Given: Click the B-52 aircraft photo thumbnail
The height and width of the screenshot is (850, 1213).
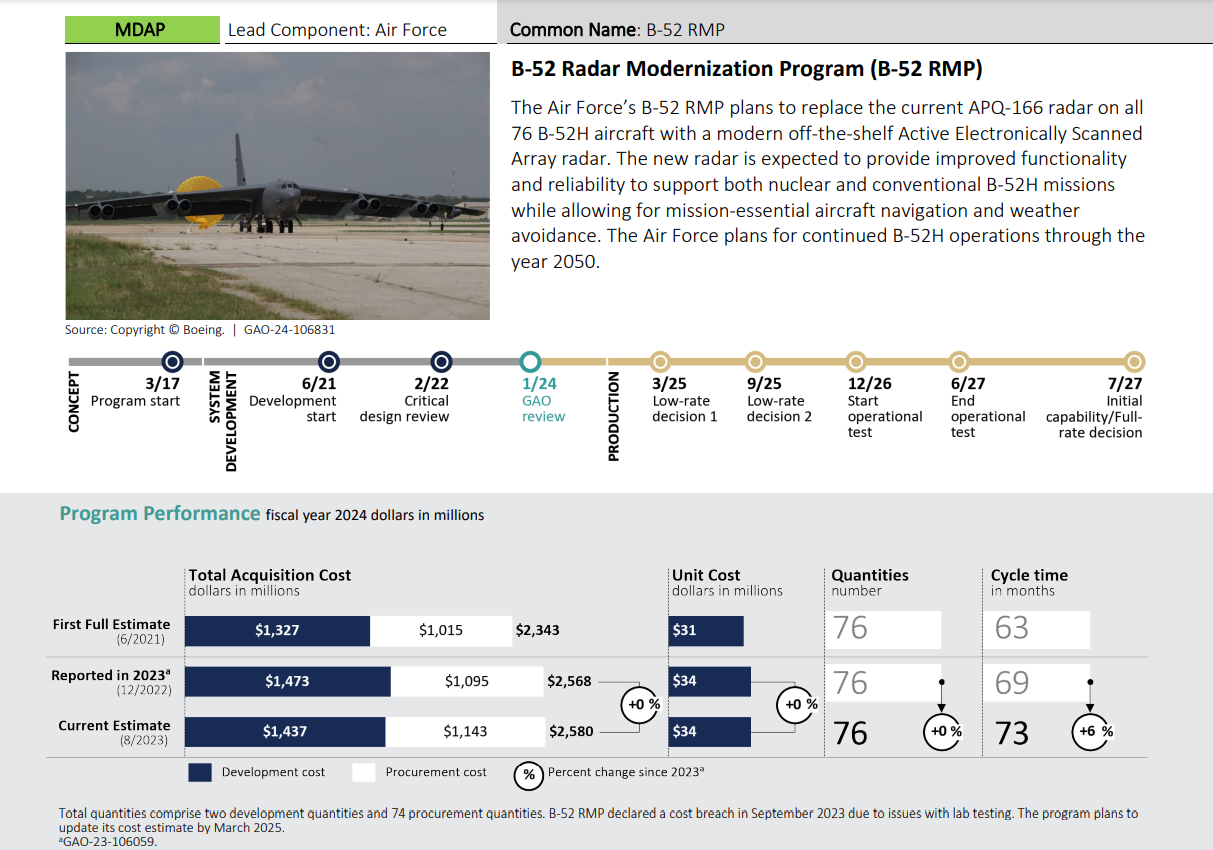Looking at the screenshot, I should pyautogui.click(x=278, y=186).
